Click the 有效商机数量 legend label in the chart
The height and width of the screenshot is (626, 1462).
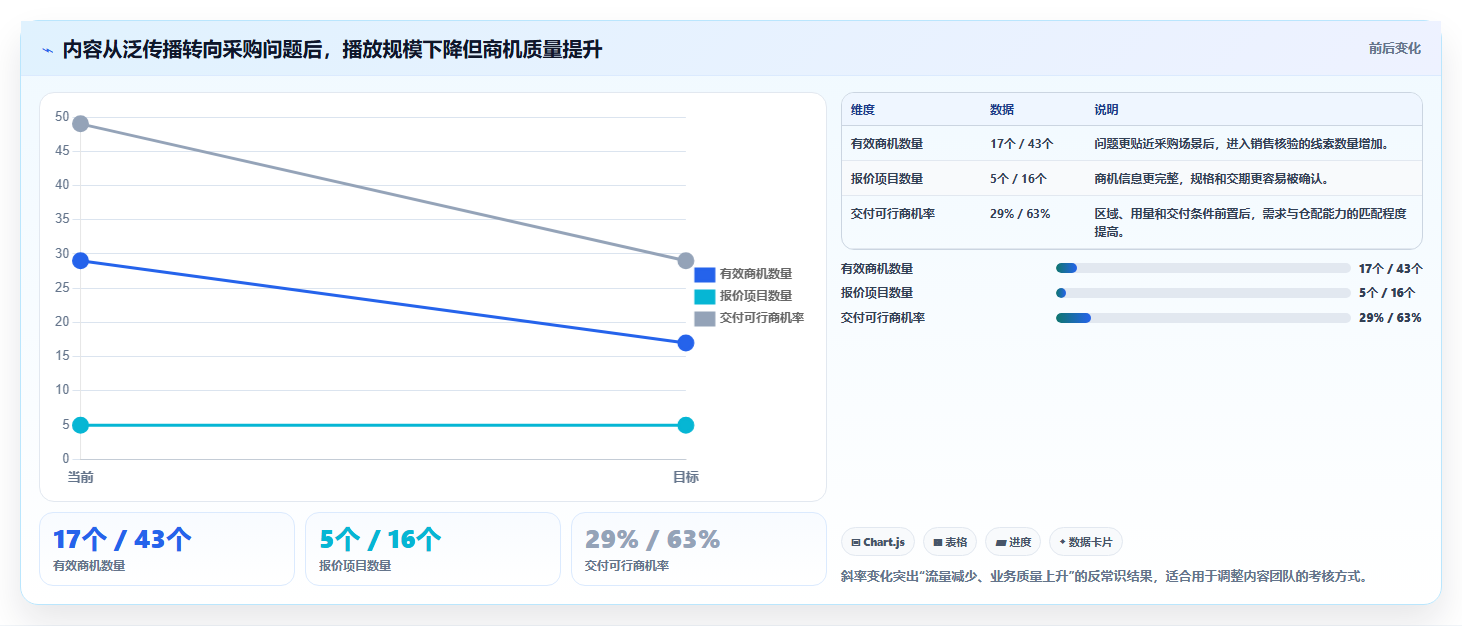point(756,274)
